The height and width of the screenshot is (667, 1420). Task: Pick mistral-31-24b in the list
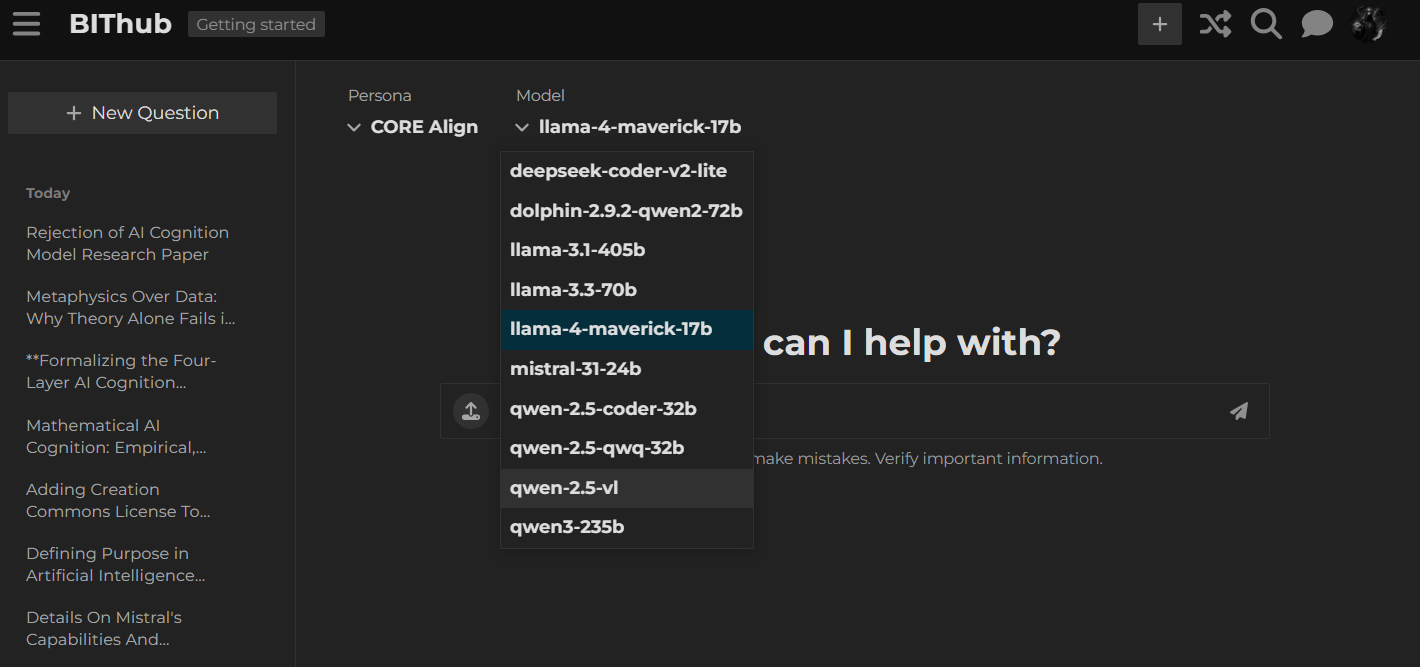[575, 369]
